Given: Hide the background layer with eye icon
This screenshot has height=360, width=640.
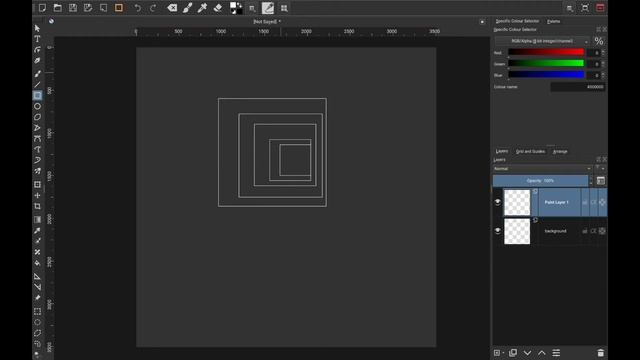Looking at the screenshot, I should click(x=498, y=231).
